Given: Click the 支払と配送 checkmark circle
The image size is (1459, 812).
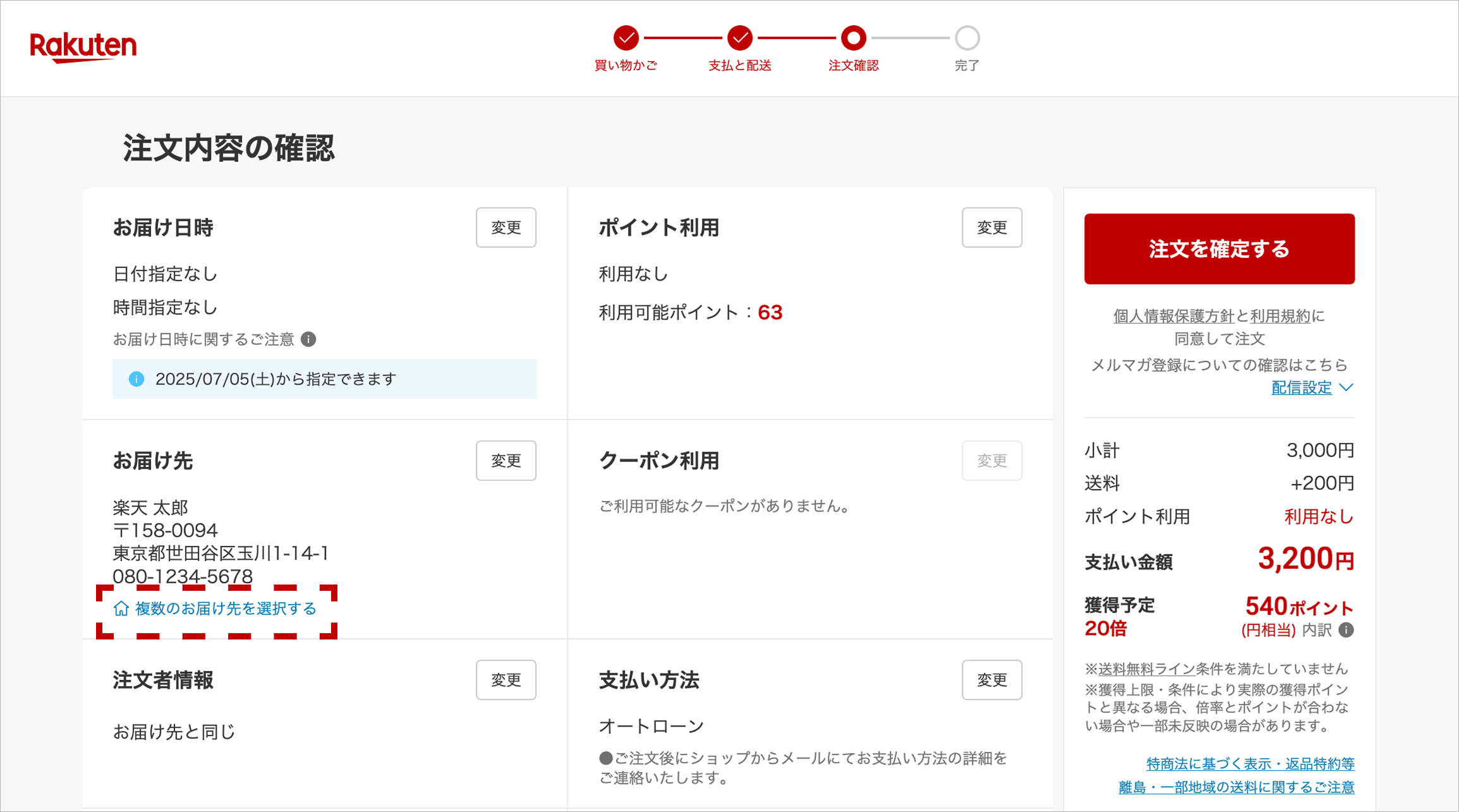Looking at the screenshot, I should point(739,38).
